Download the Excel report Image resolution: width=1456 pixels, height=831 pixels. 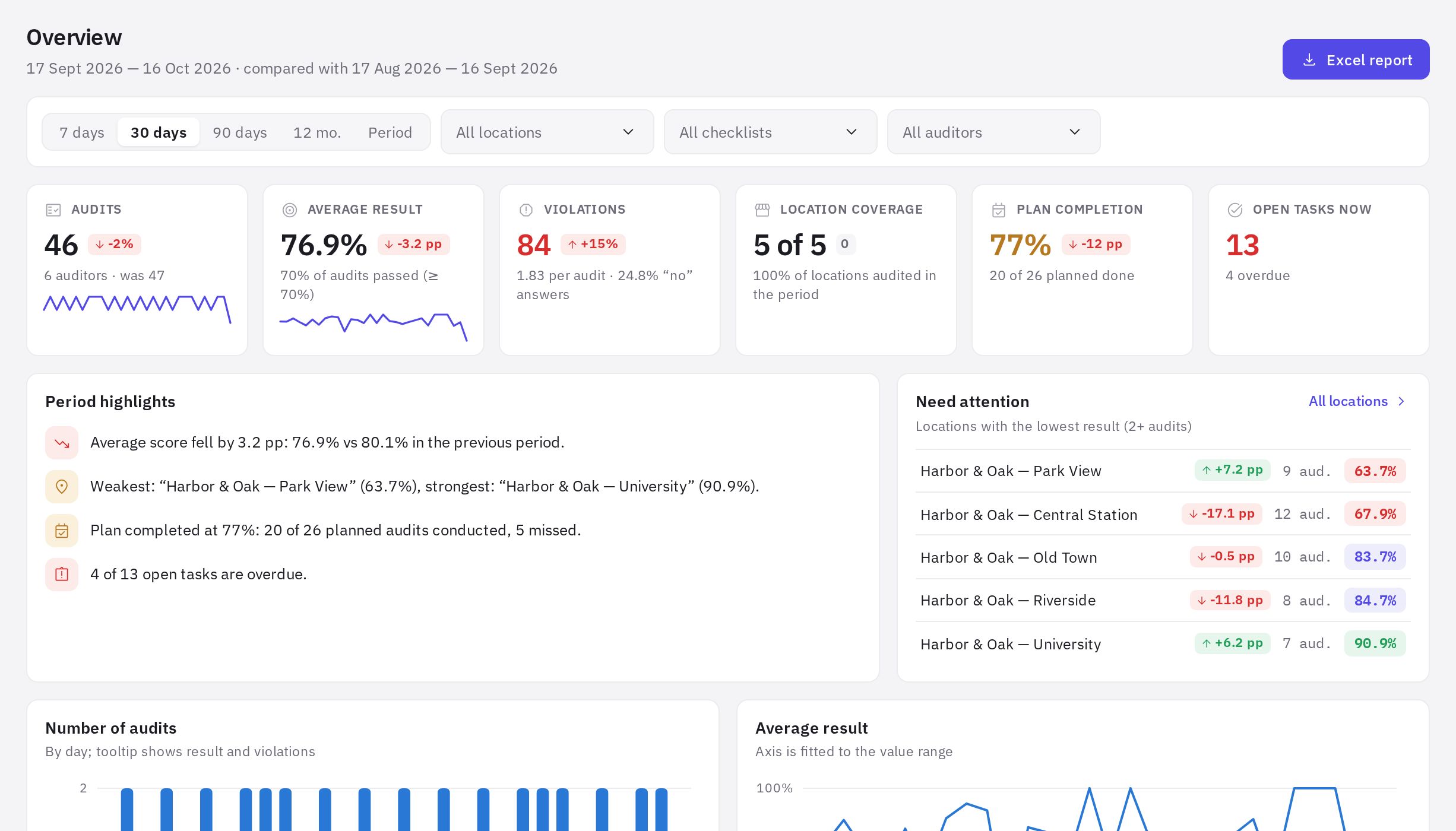tap(1356, 59)
